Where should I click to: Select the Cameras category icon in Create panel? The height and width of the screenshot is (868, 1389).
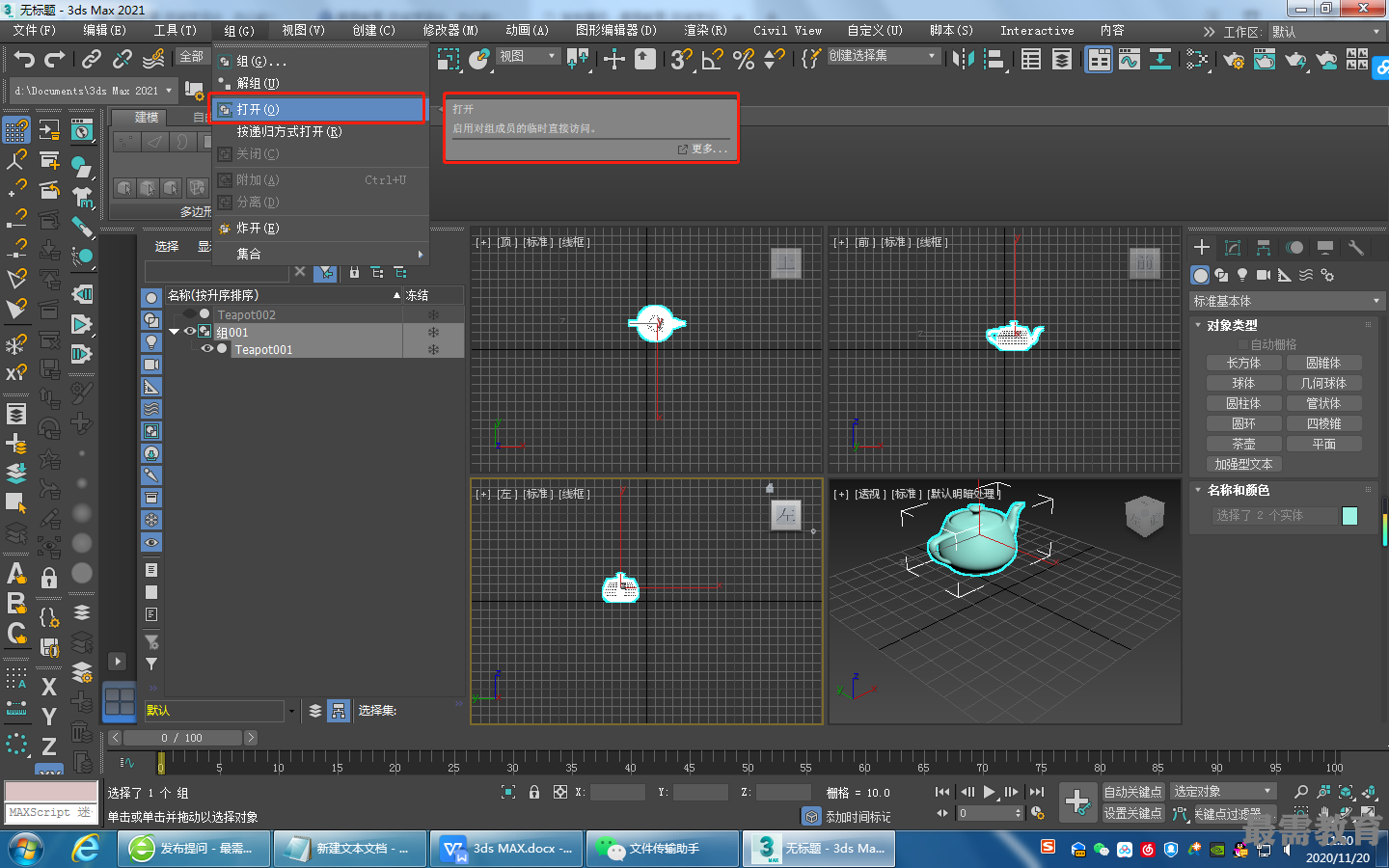pos(1264,275)
